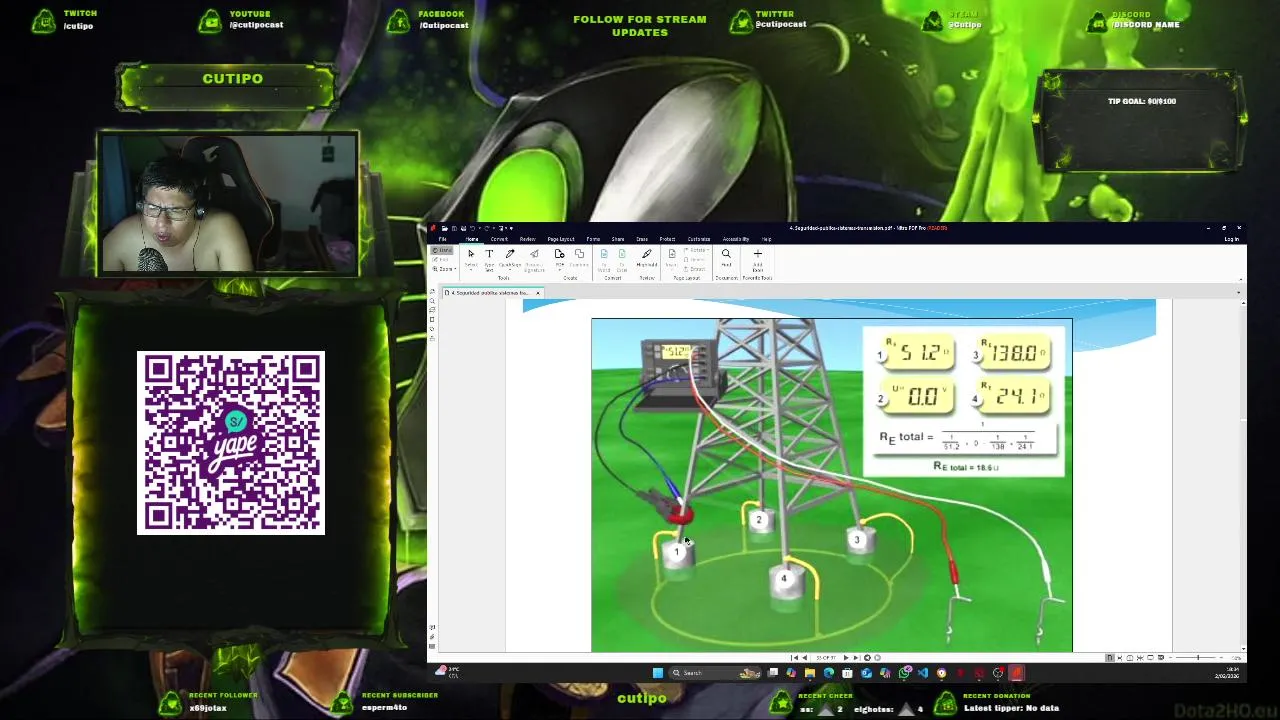Open the Customize ribbon tab
This screenshot has width=1280, height=720.
pyautogui.click(x=699, y=239)
